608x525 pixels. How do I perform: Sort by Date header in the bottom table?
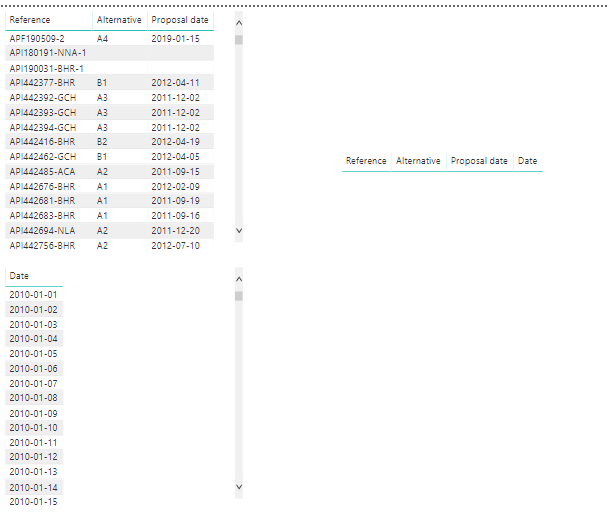19,276
